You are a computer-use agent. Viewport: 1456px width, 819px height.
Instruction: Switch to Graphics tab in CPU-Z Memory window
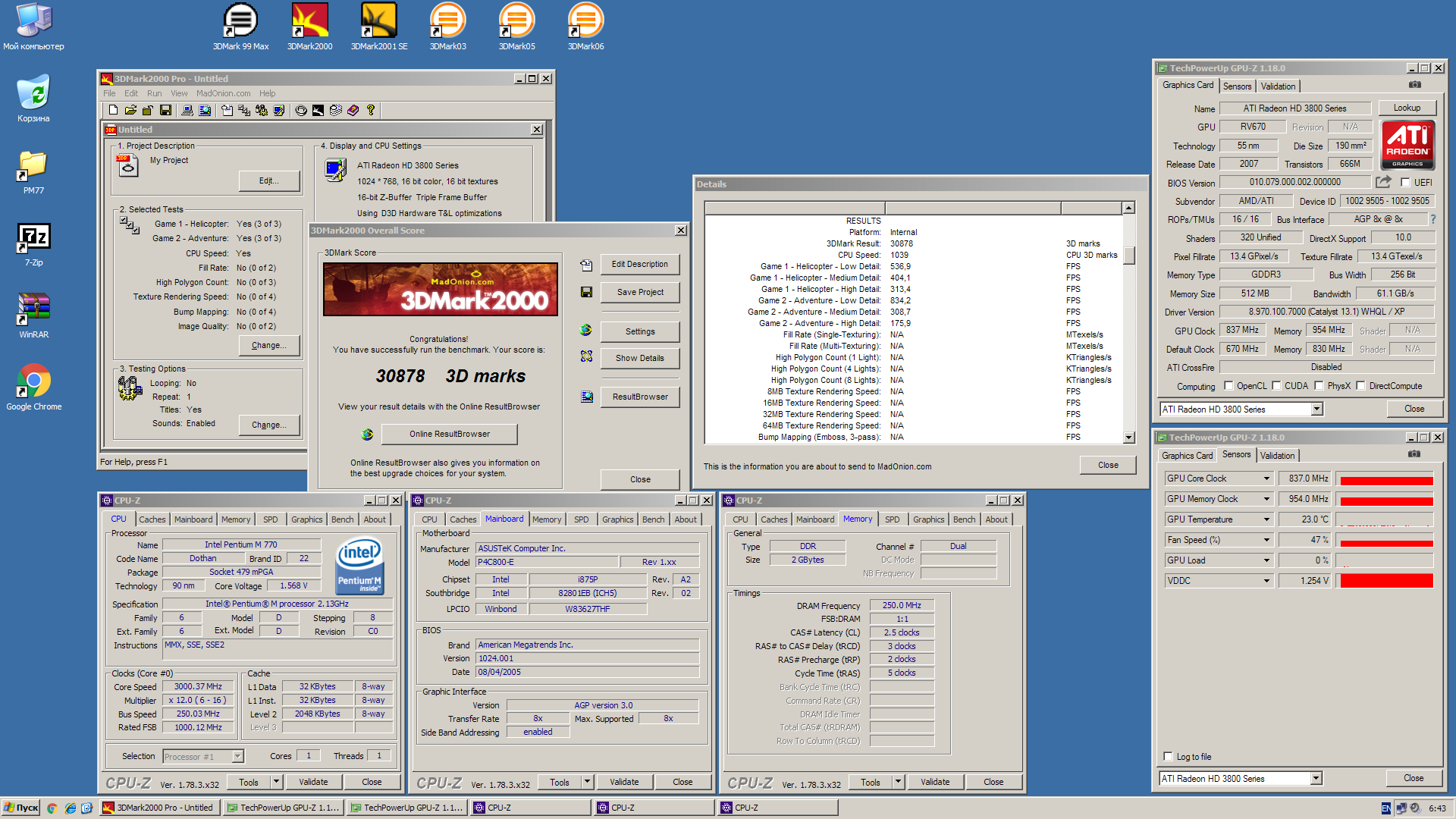click(928, 519)
